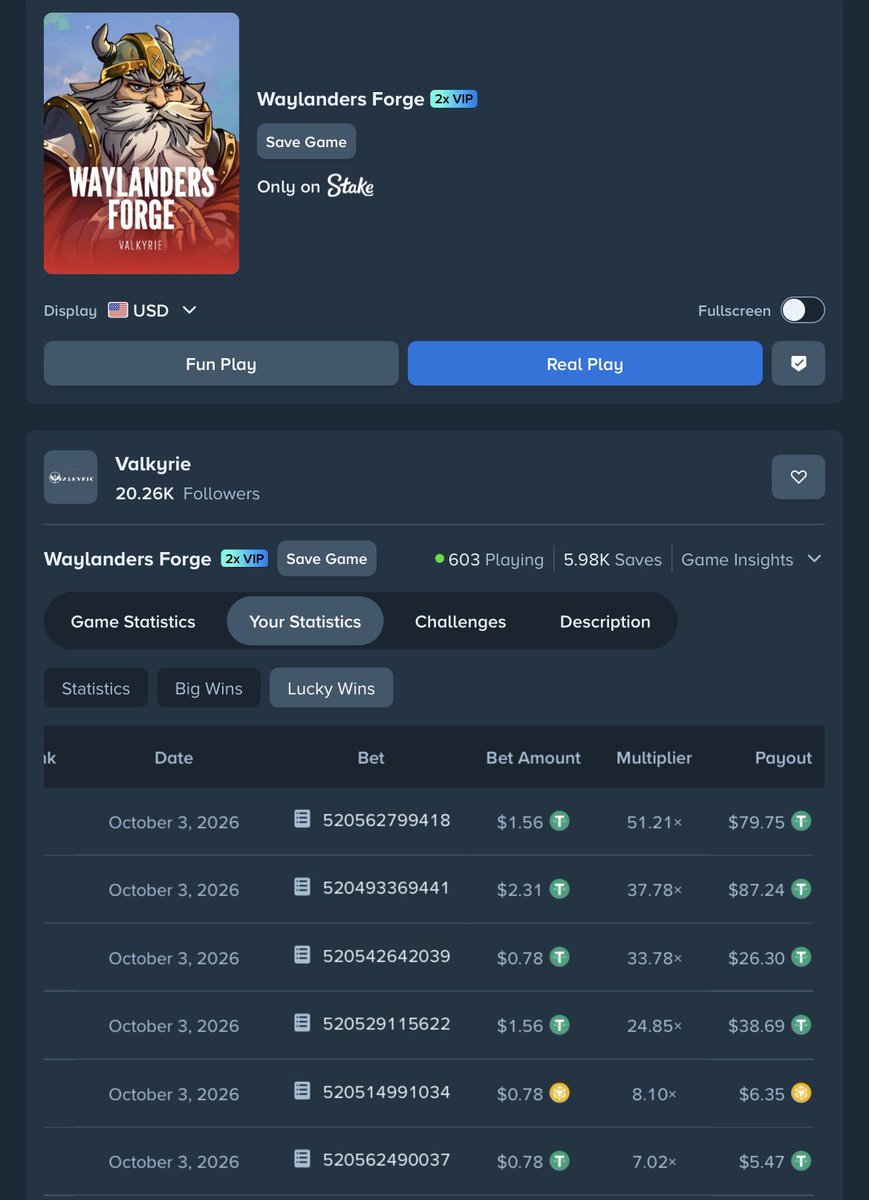Click the 20.26K Followers text
Image resolution: width=869 pixels, height=1200 pixels.
click(x=187, y=493)
